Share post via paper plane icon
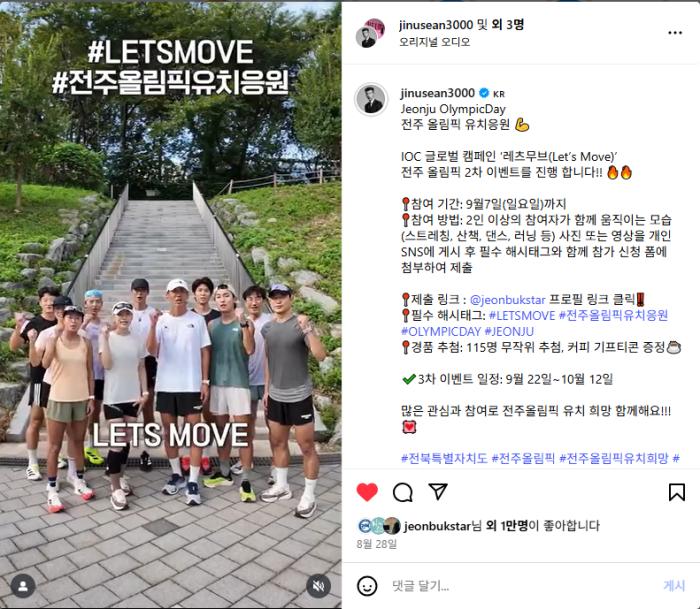 (438, 491)
